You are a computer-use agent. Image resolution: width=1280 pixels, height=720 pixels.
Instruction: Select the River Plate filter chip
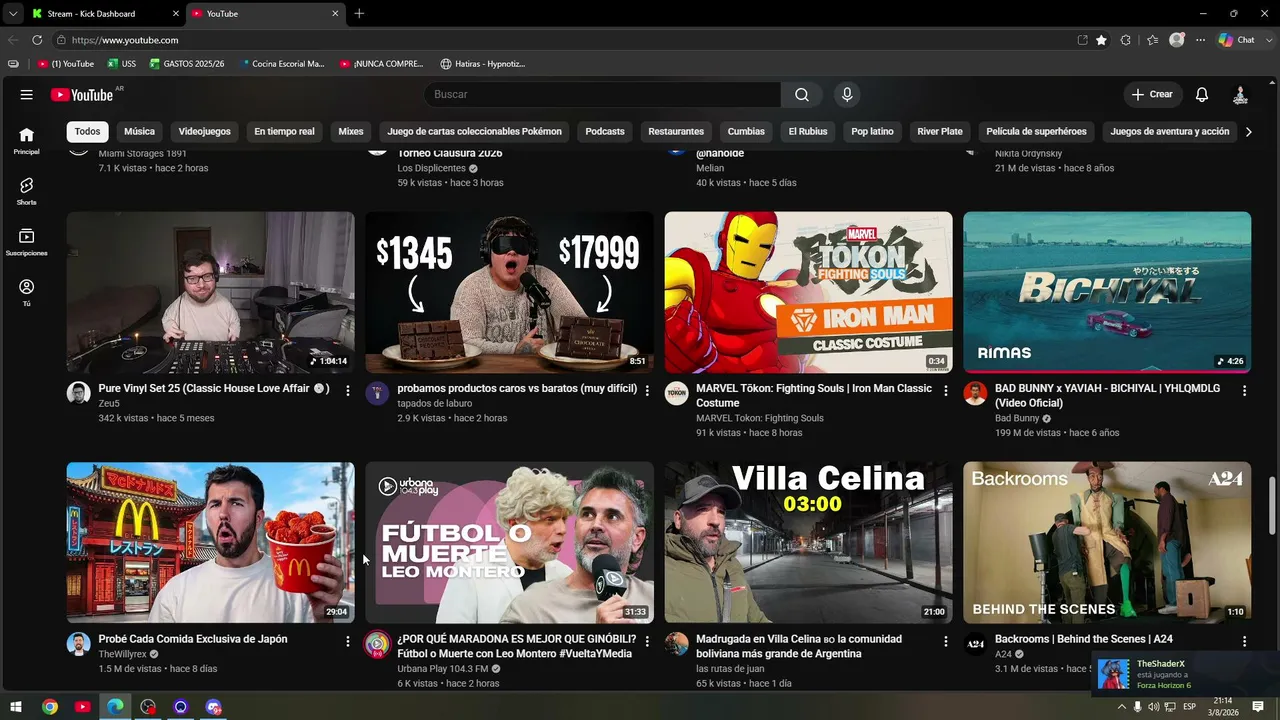click(x=940, y=132)
